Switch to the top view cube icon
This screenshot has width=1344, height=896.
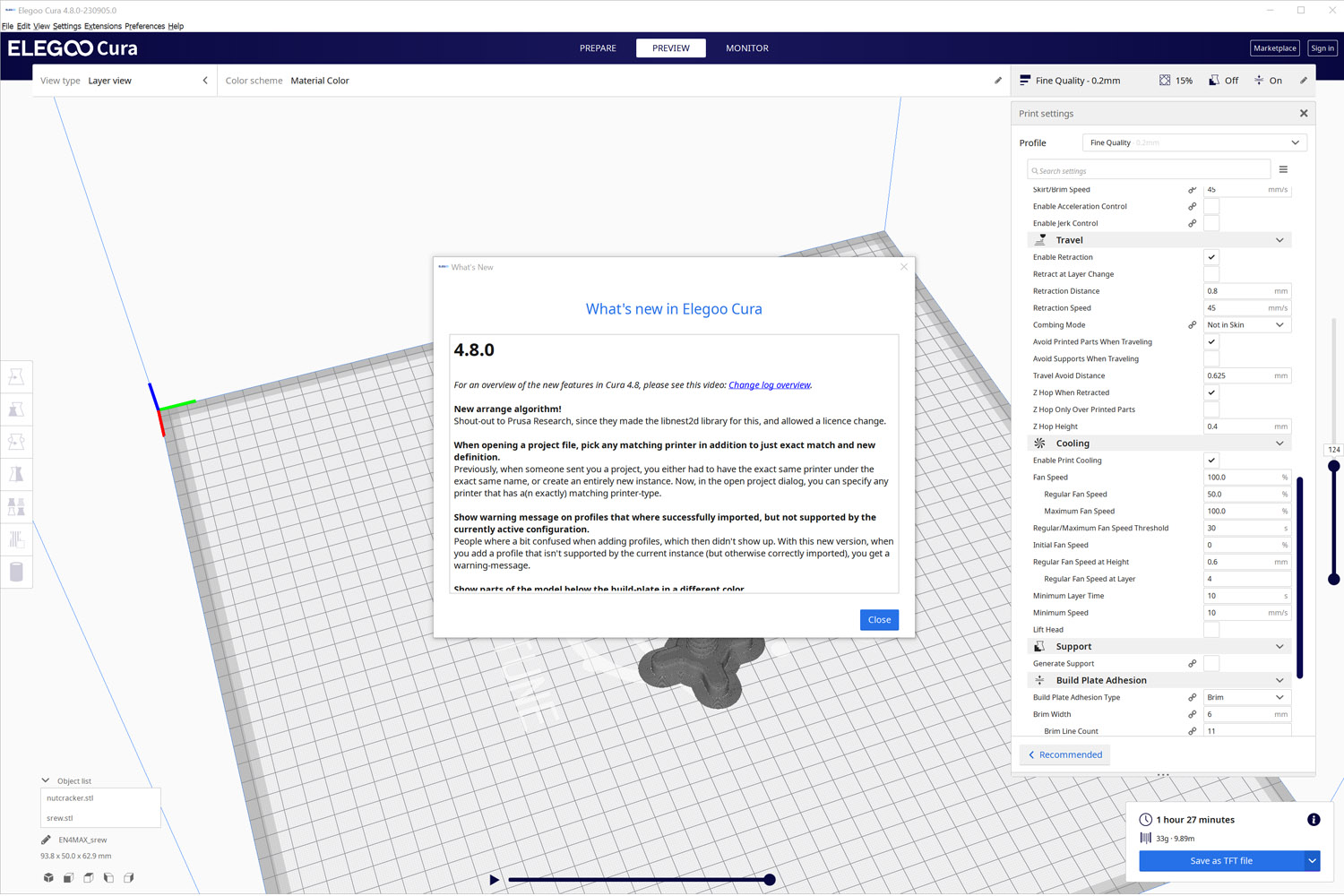89,878
